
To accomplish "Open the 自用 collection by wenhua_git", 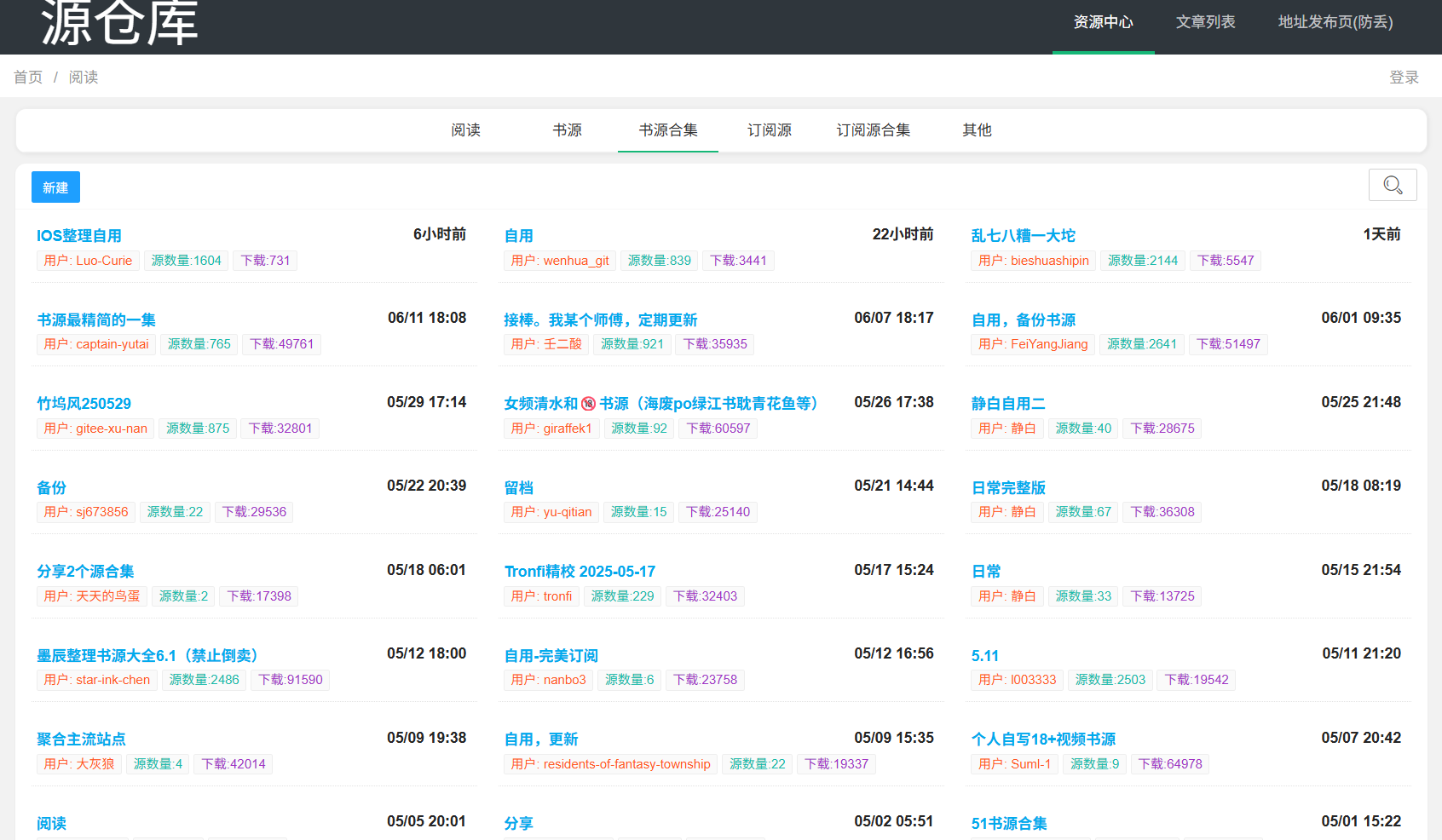I will 518,236.
